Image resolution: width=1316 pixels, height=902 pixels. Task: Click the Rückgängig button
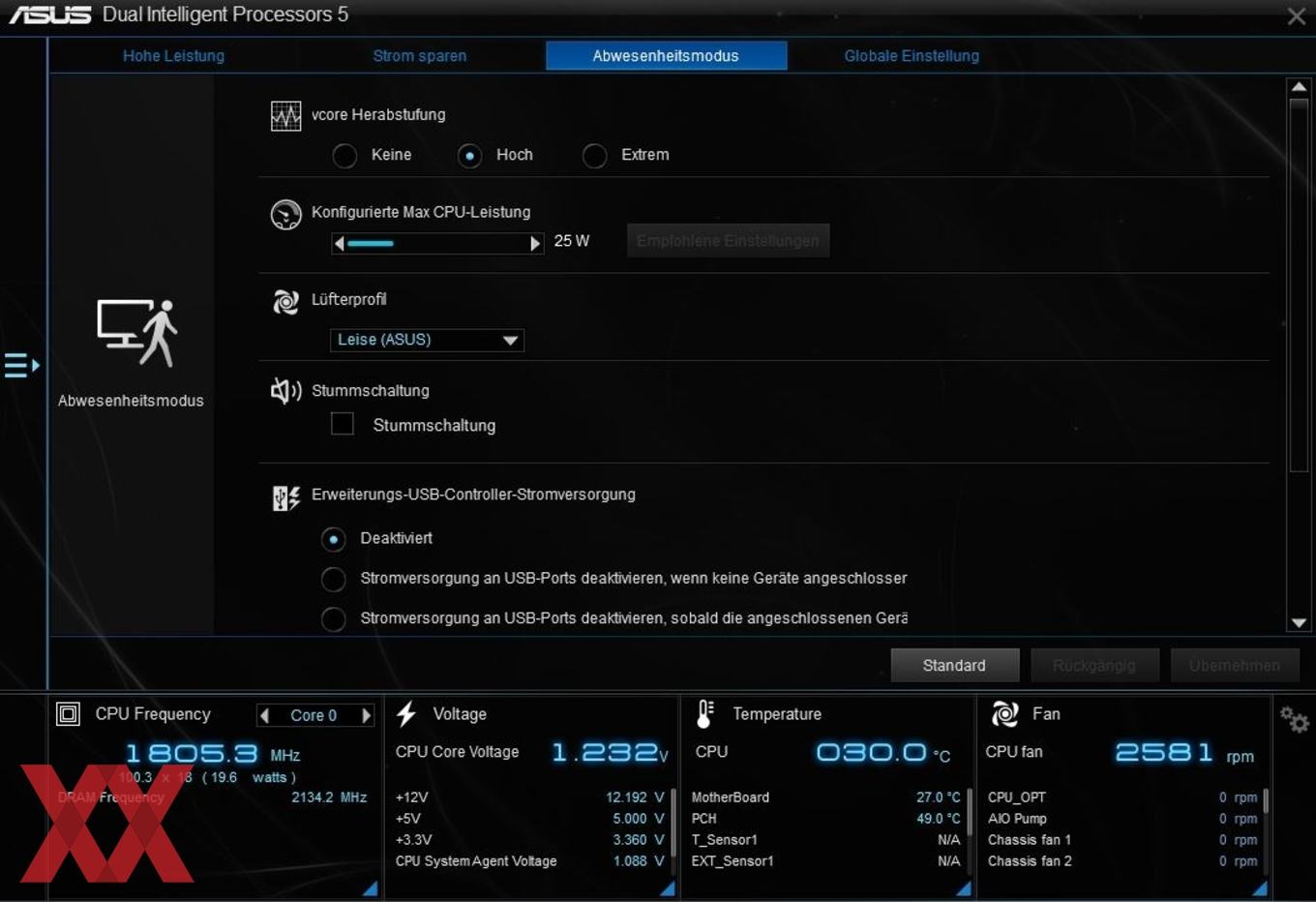pyautogui.click(x=1093, y=666)
